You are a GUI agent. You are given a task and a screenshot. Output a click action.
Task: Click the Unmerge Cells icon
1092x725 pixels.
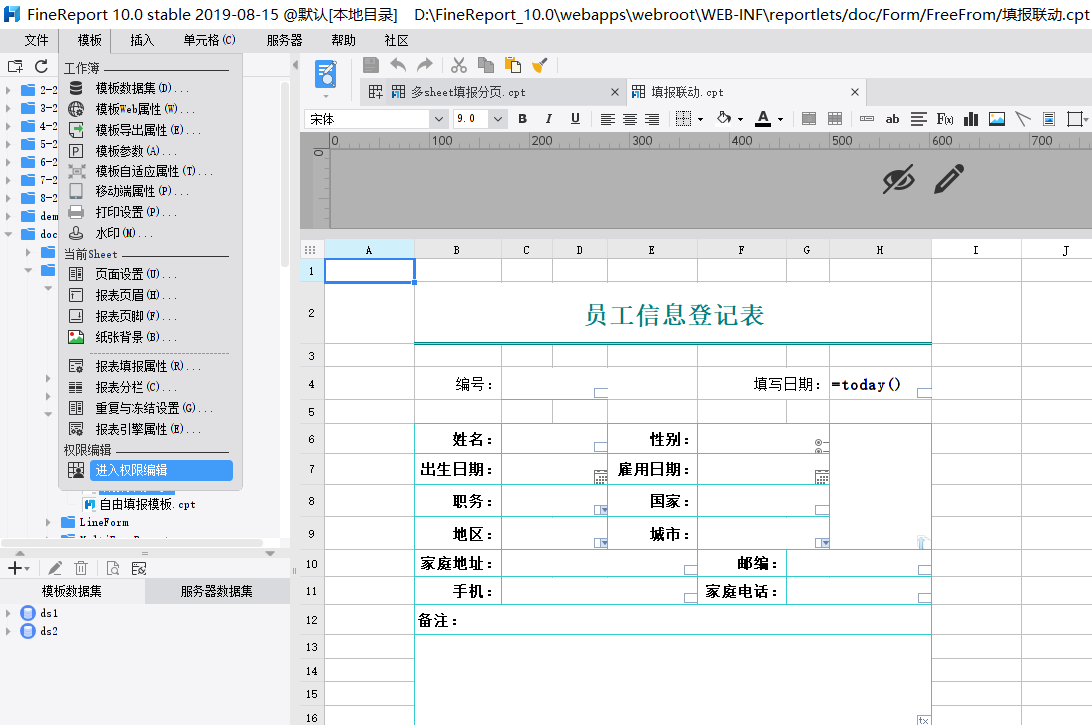835,119
